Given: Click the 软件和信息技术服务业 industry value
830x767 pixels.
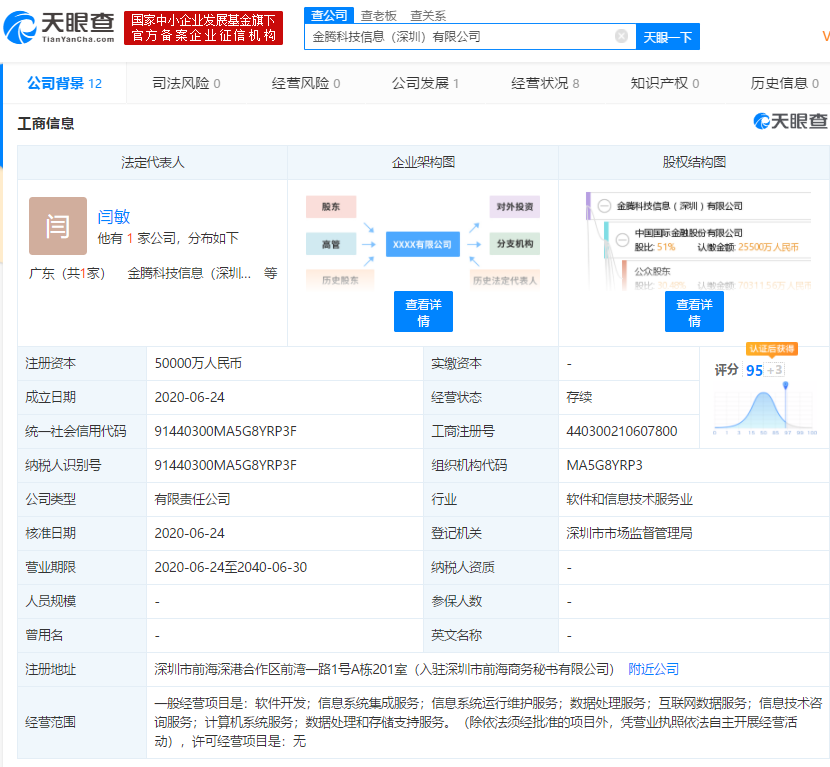Looking at the screenshot, I should coord(630,499).
